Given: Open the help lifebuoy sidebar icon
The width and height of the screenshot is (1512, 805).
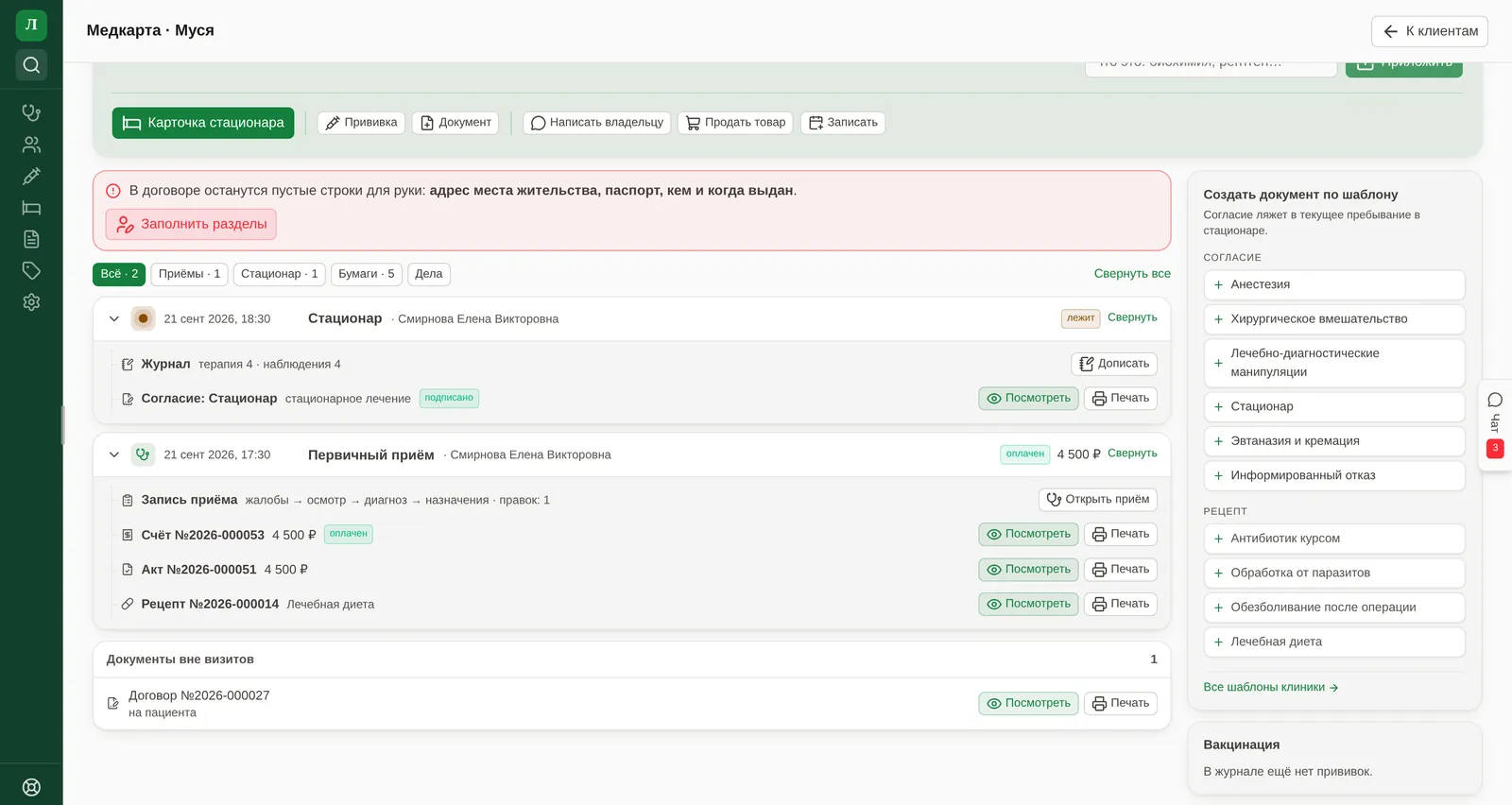Looking at the screenshot, I should click(x=31, y=787).
